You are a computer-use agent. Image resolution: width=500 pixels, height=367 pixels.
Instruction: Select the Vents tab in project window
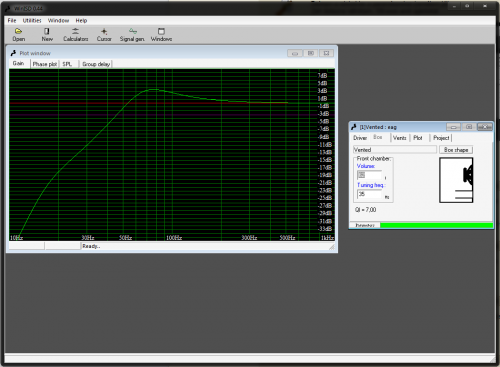coord(399,138)
